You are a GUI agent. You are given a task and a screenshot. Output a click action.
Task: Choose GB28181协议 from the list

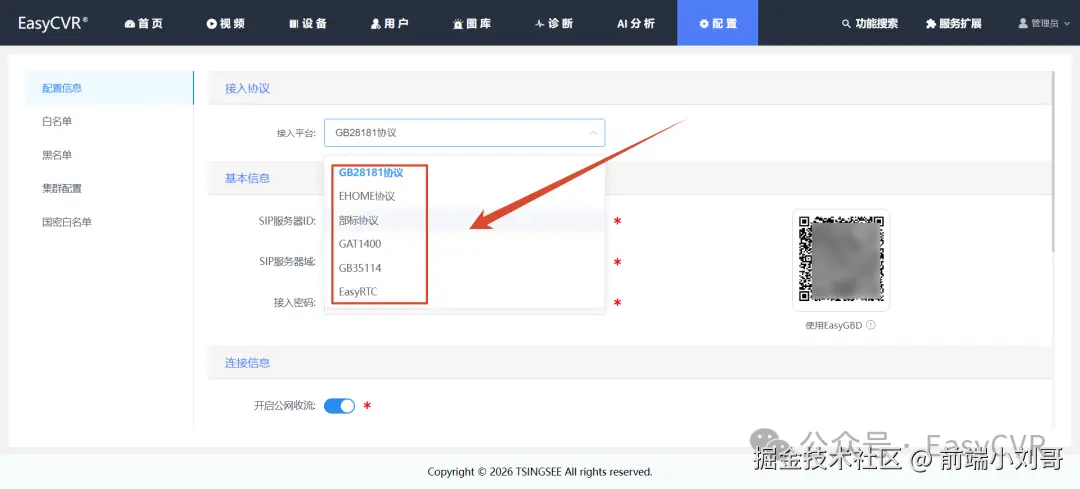click(x=464, y=172)
